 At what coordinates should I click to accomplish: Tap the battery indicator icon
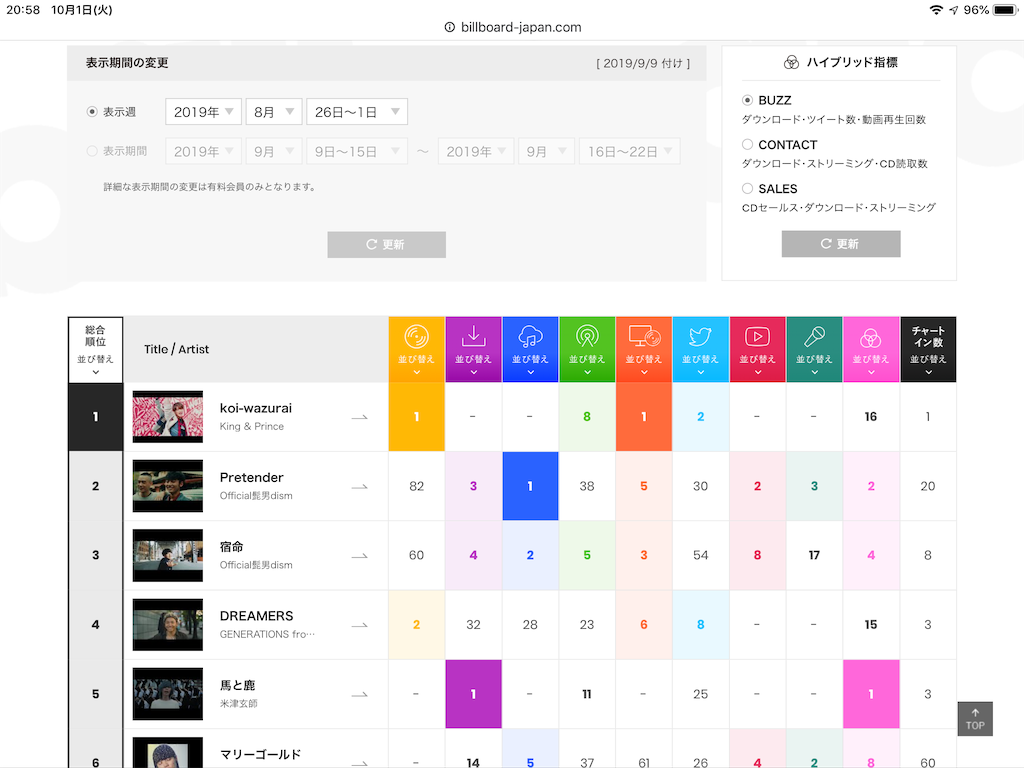[x=1005, y=10]
